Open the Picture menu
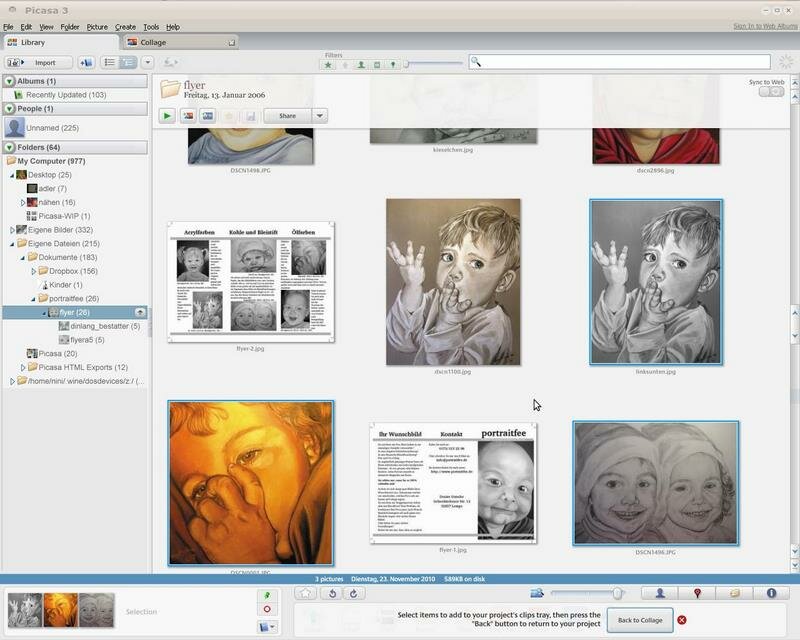The height and width of the screenshot is (640, 800). 97,27
